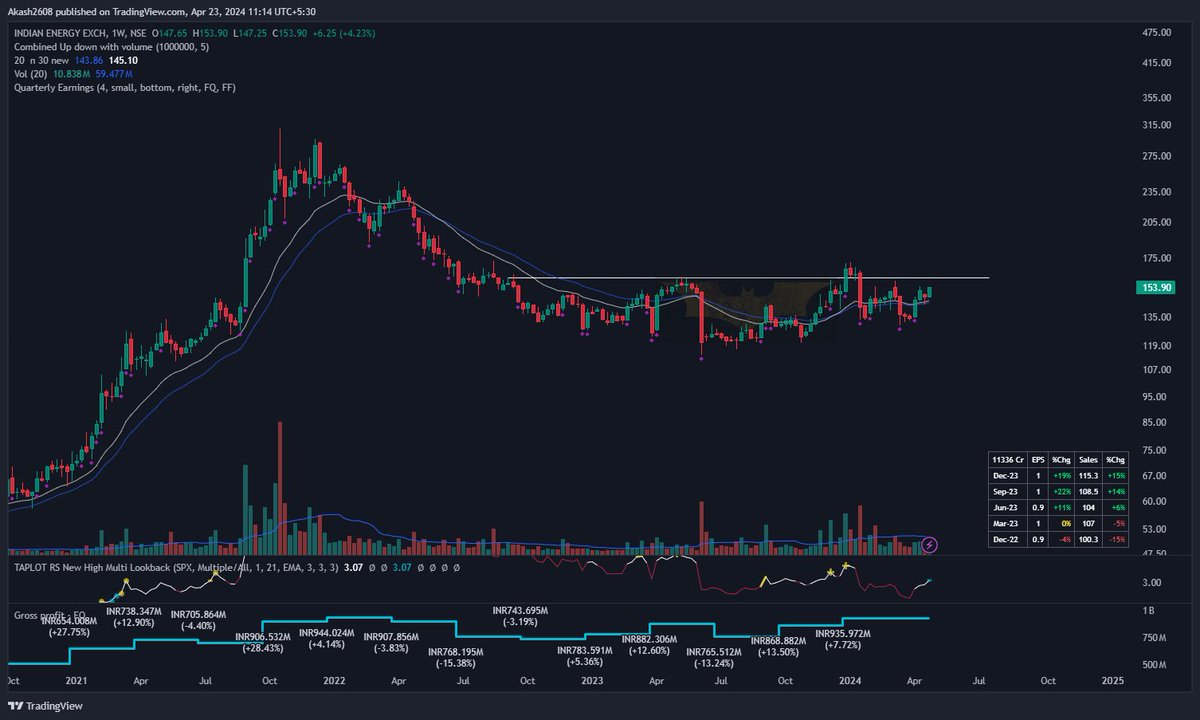
Task: Click the Dec-23 row in earnings table
Action: tap(1058, 474)
